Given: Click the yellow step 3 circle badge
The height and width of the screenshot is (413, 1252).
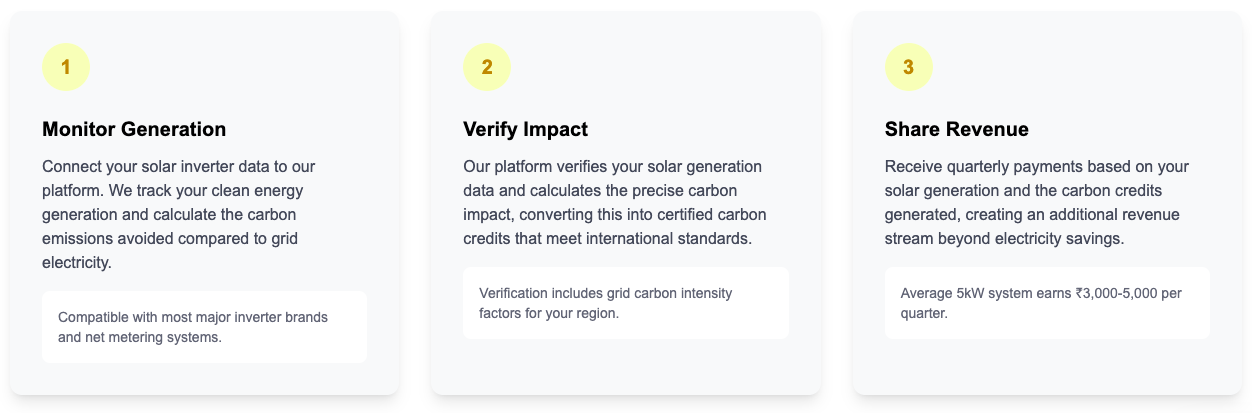Looking at the screenshot, I should [x=909, y=67].
